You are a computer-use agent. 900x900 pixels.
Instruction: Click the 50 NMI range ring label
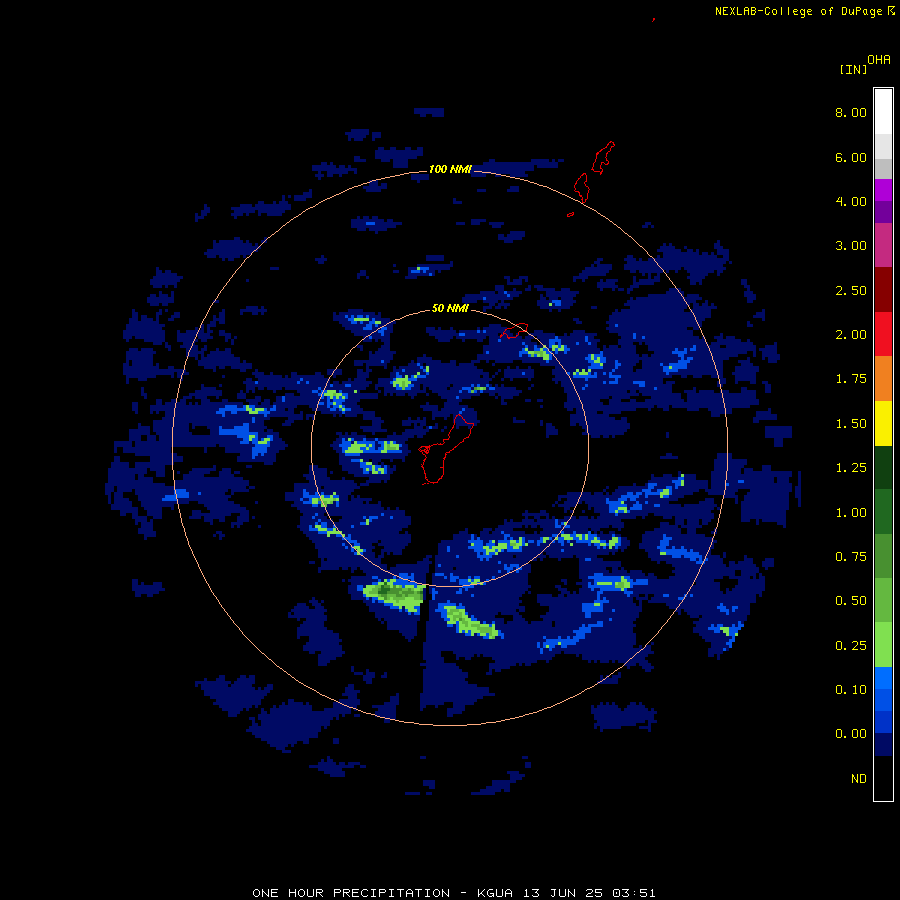[x=450, y=309]
